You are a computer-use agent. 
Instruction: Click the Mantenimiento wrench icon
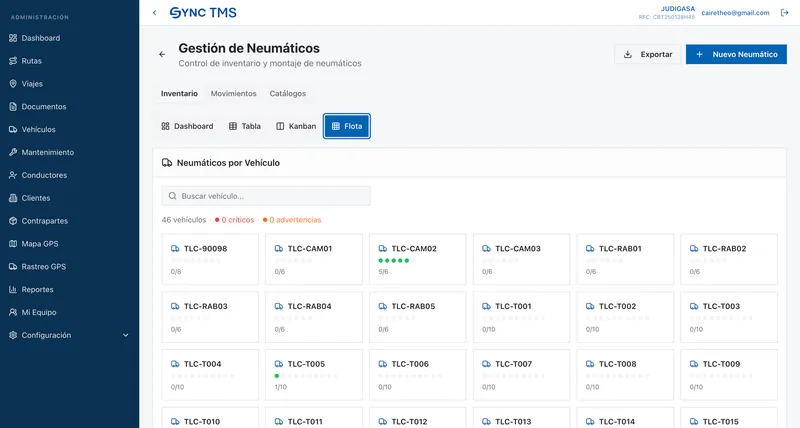tap(13, 152)
